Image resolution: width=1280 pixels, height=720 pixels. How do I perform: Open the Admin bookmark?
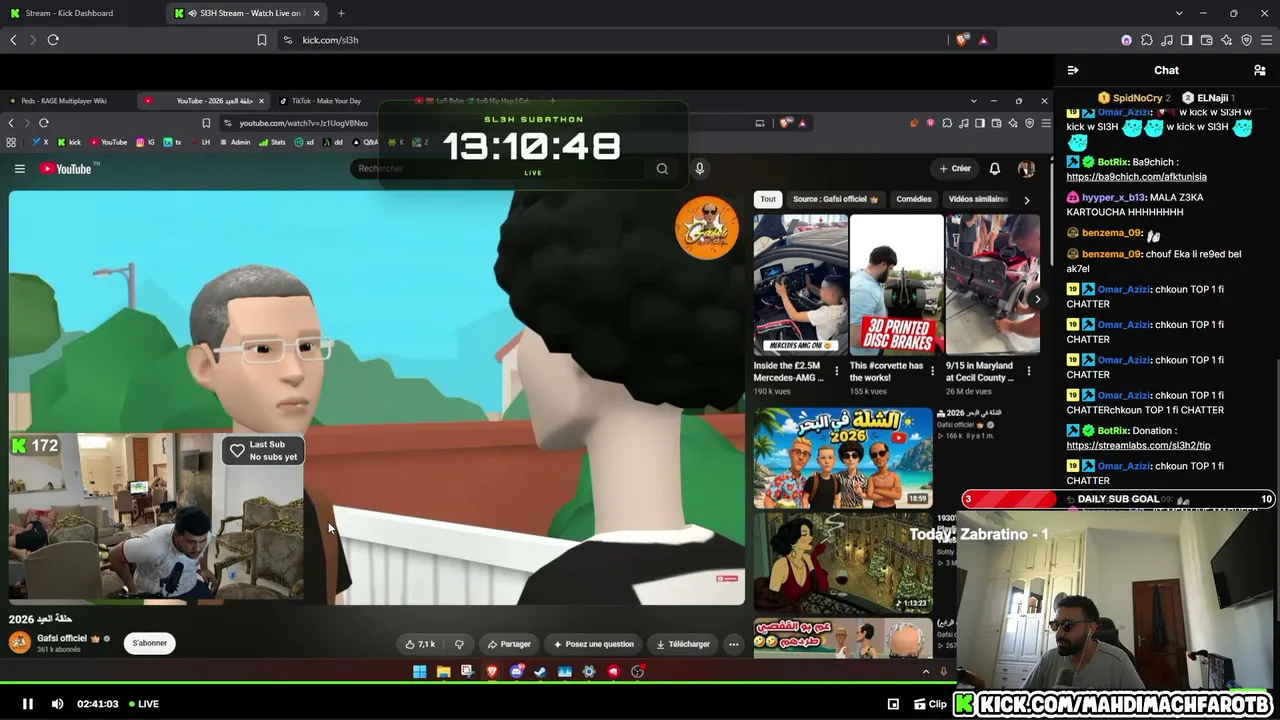(234, 142)
